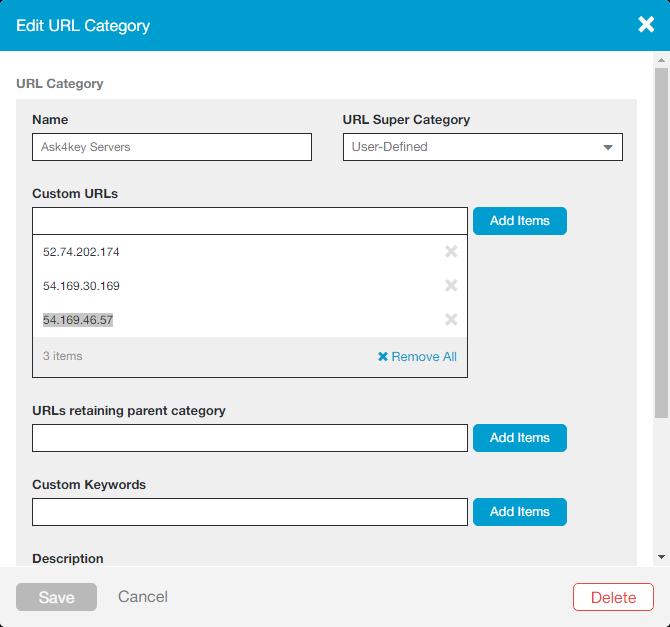This screenshot has height=627, width=670.
Task: Delete 54.169.30.169 using its X icon
Action: (451, 285)
